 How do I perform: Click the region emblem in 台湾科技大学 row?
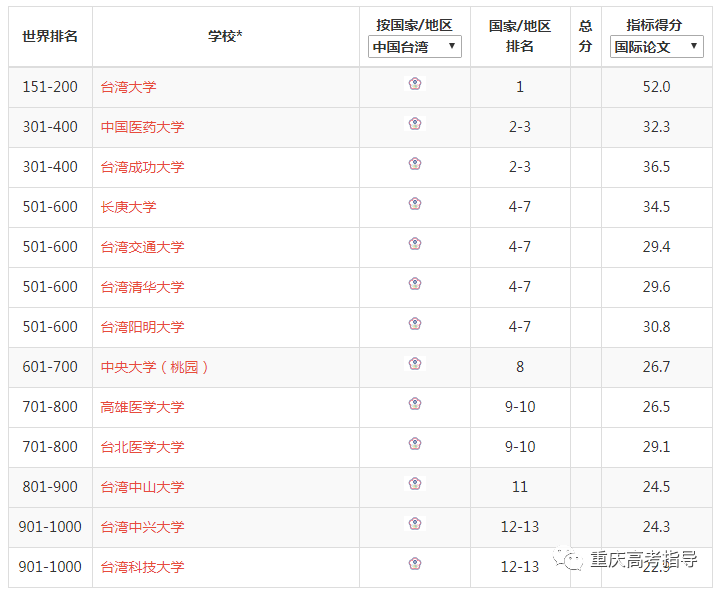(x=415, y=563)
